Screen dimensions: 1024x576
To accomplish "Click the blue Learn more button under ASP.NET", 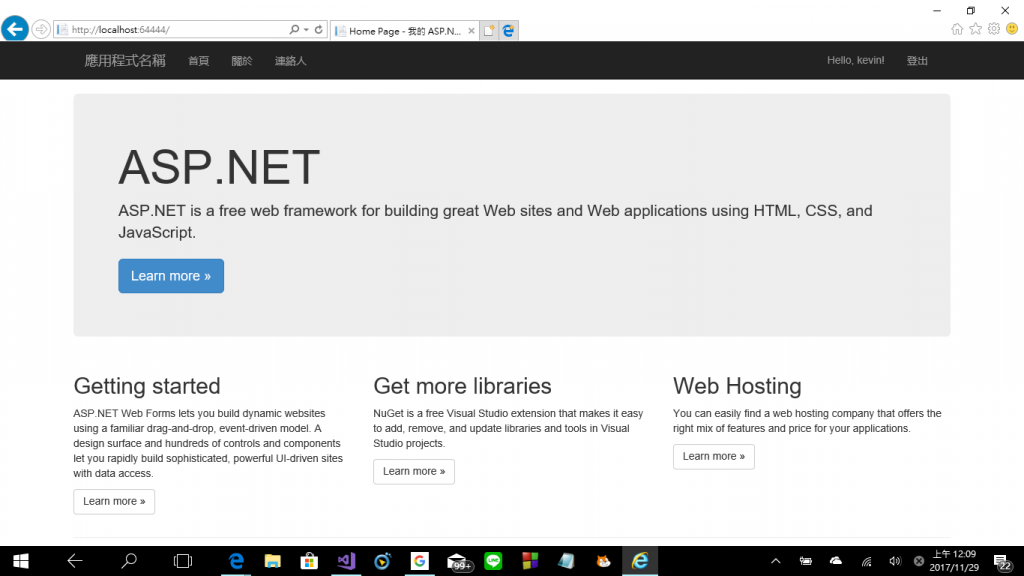I will click(x=171, y=276).
